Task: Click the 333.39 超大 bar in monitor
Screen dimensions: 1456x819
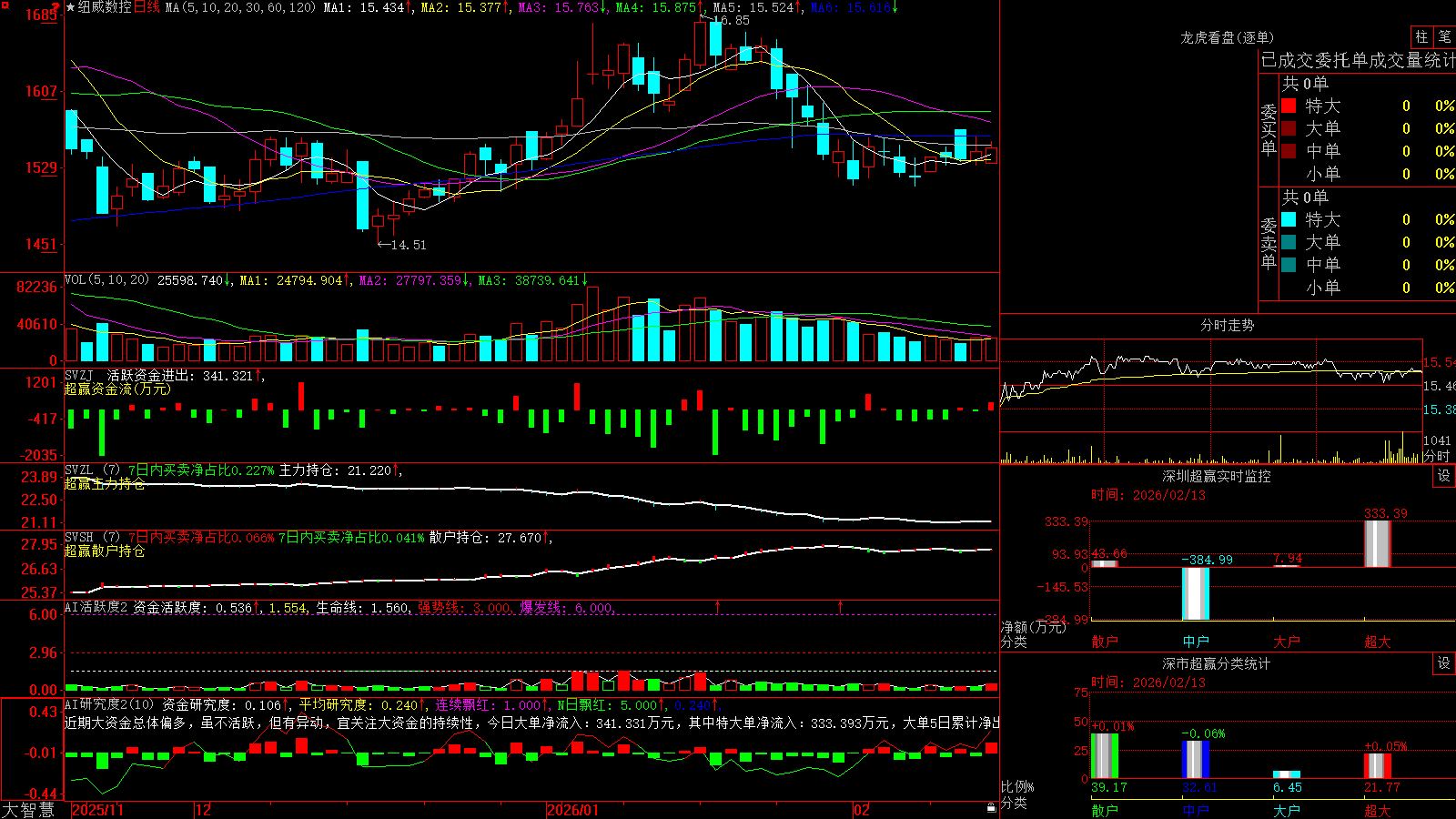Action: click(x=1378, y=544)
